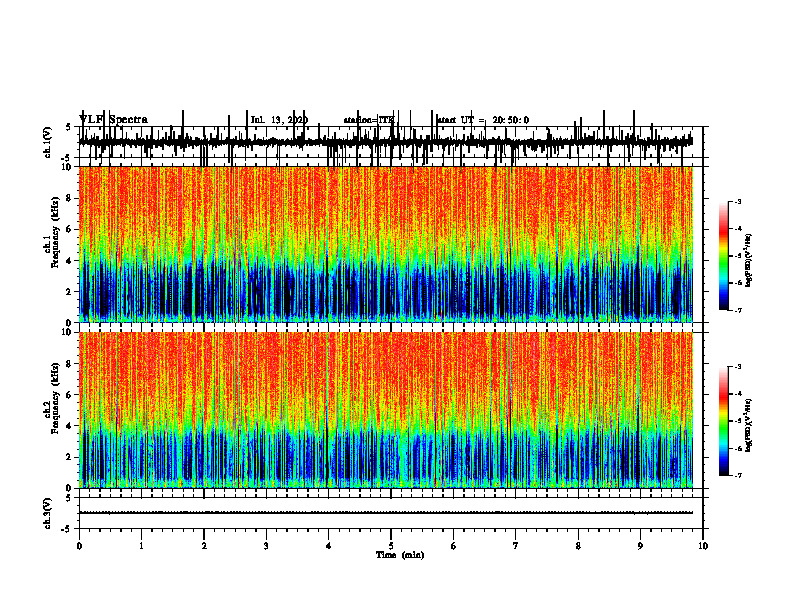This screenshot has width=792, height=612.
Task: Click the ch.1 colorbar '-3' top label
Action: [x=738, y=201]
